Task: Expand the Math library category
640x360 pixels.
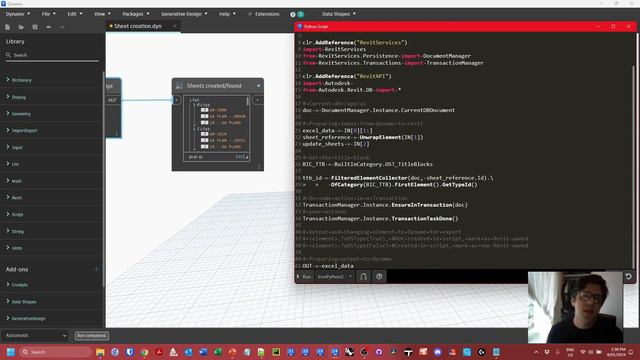Action: pyautogui.click(x=14, y=181)
